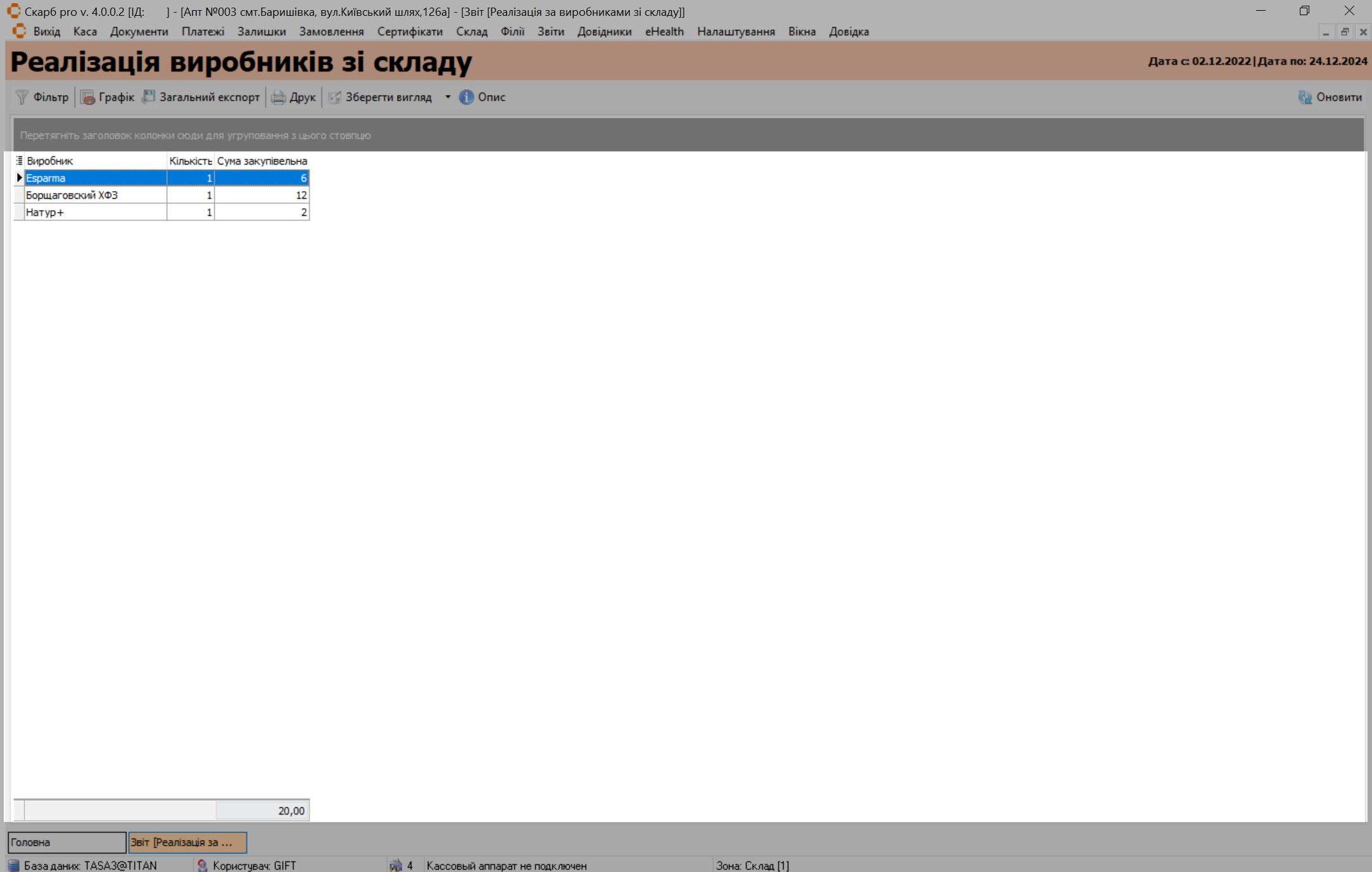
Task: Click the app logo icon before Вихід
Action: coord(19,31)
